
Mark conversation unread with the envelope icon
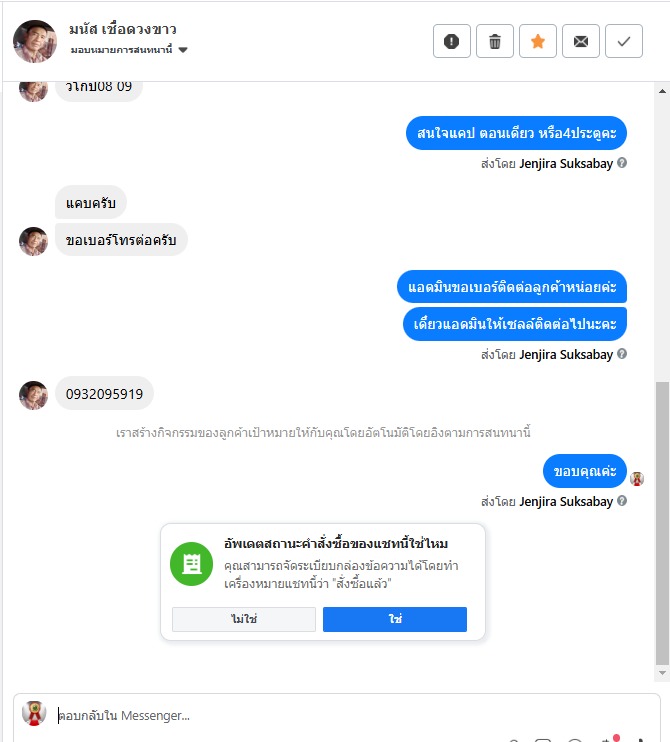581,41
